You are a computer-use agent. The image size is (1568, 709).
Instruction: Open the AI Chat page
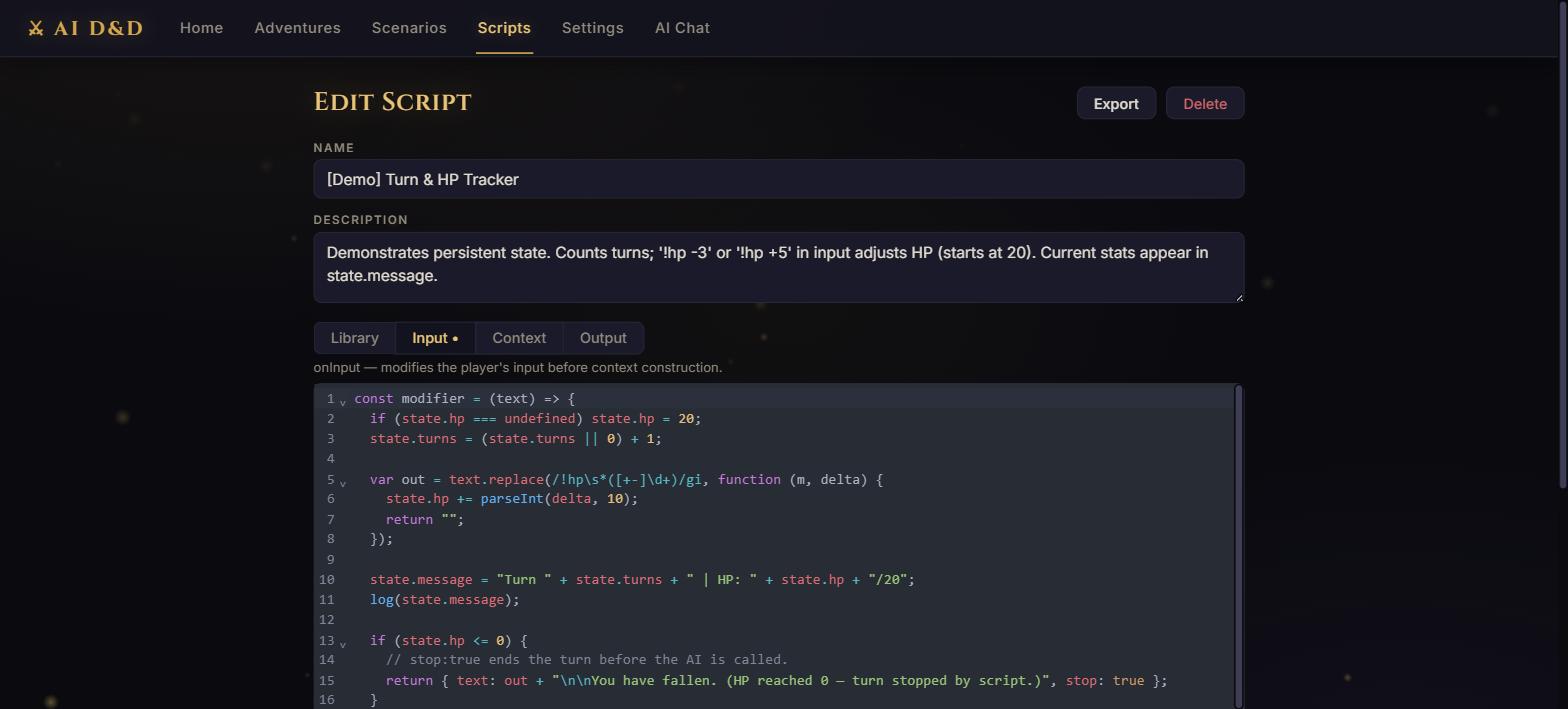pyautogui.click(x=682, y=28)
